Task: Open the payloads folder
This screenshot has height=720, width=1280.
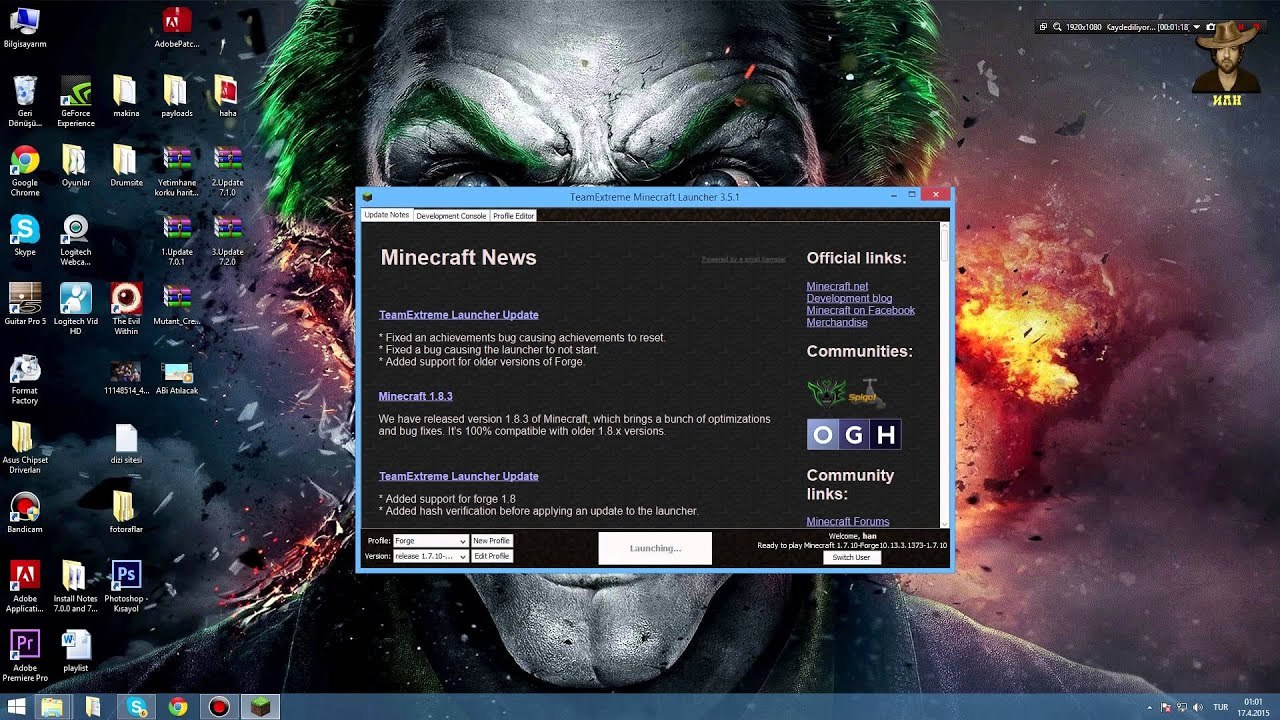Action: (175, 96)
